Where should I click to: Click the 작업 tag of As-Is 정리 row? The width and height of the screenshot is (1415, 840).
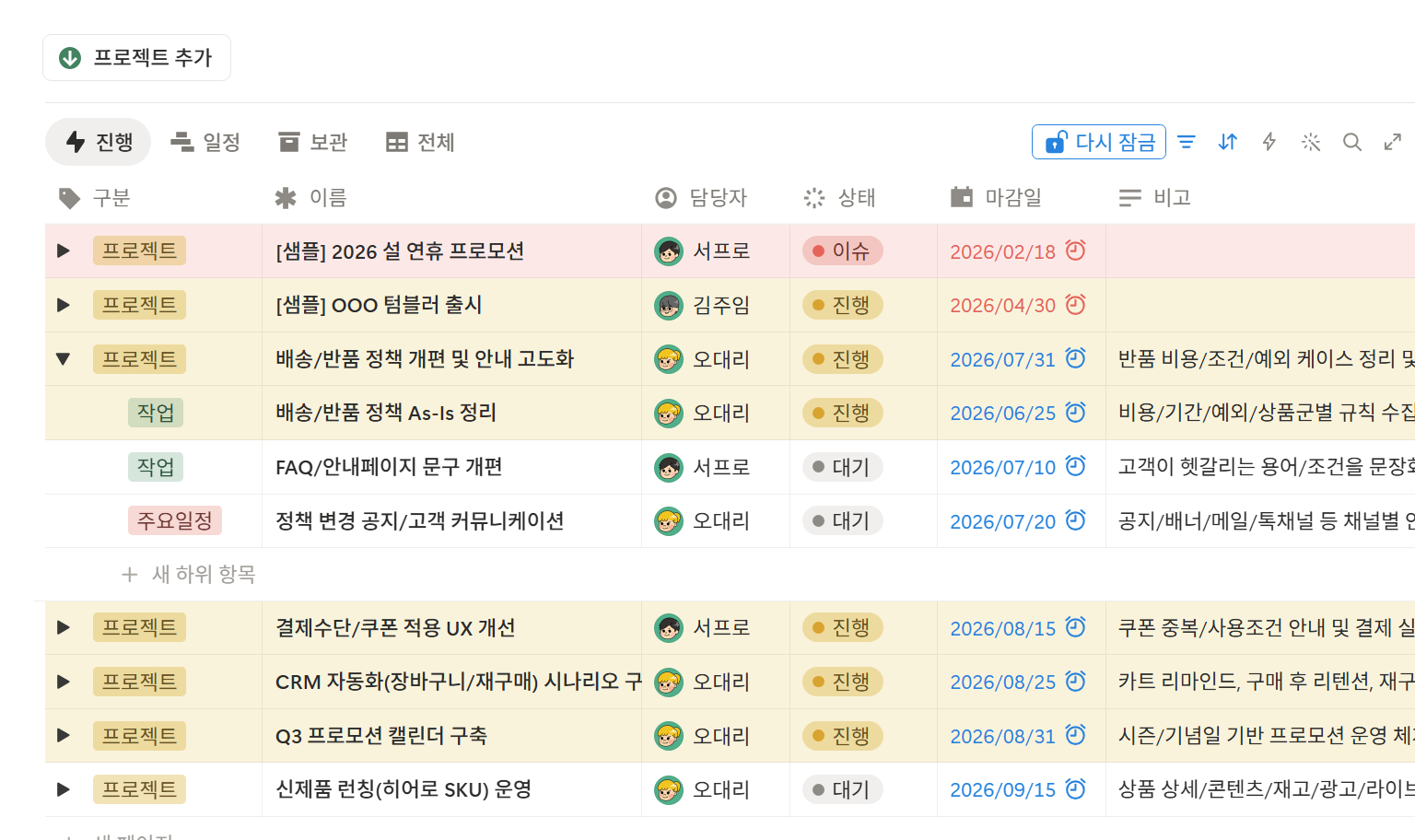tap(156, 413)
